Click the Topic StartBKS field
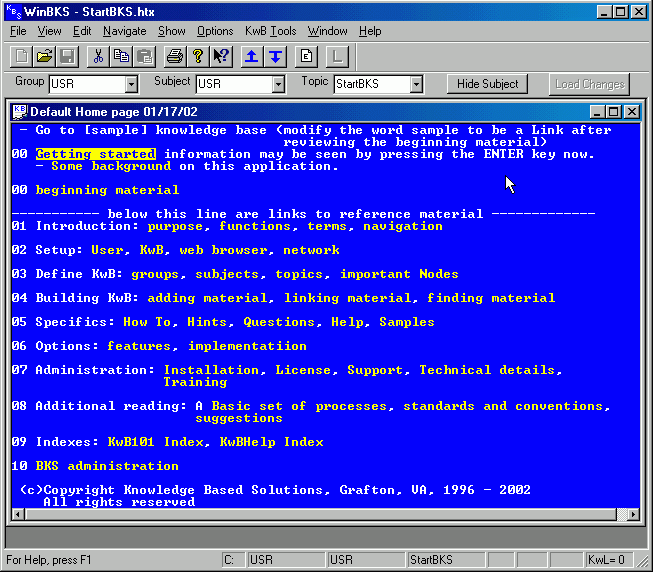Viewport: 653px width, 572px height. [x=372, y=84]
